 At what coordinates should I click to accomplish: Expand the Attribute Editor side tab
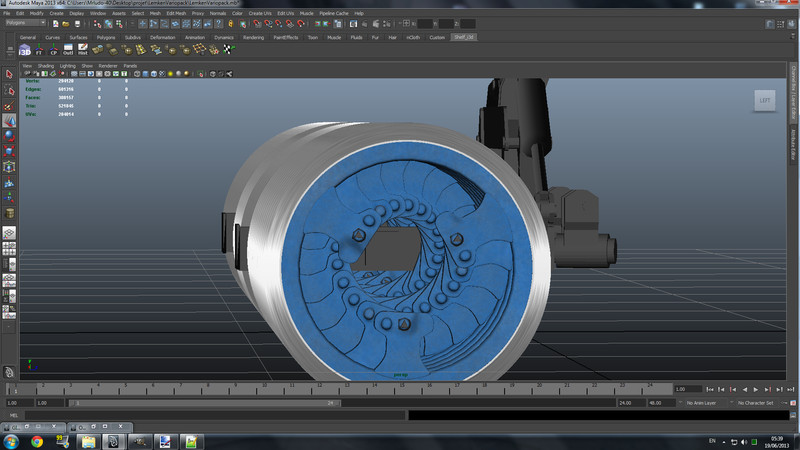[x=793, y=145]
